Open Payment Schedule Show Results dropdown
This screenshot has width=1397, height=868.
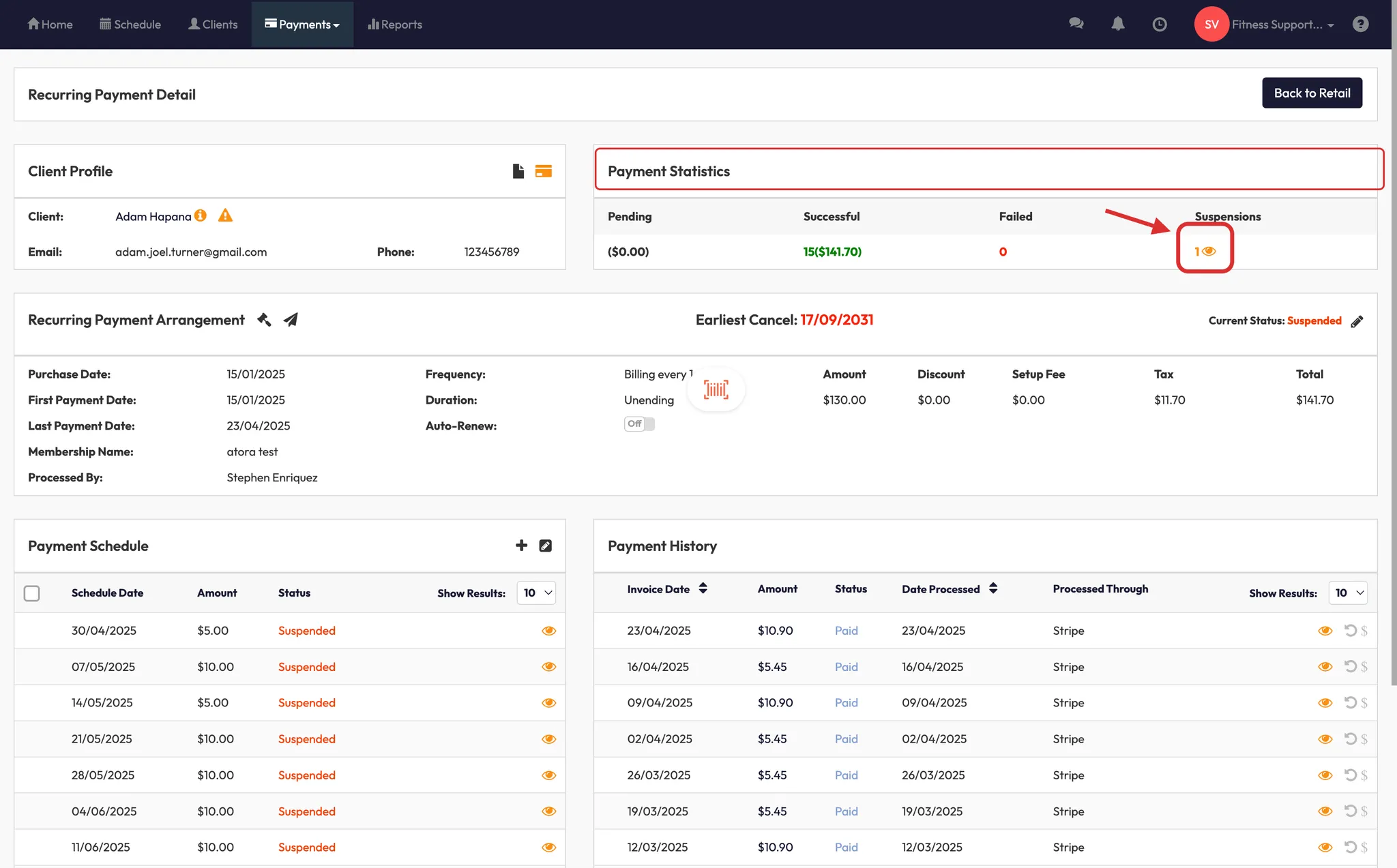[537, 593]
